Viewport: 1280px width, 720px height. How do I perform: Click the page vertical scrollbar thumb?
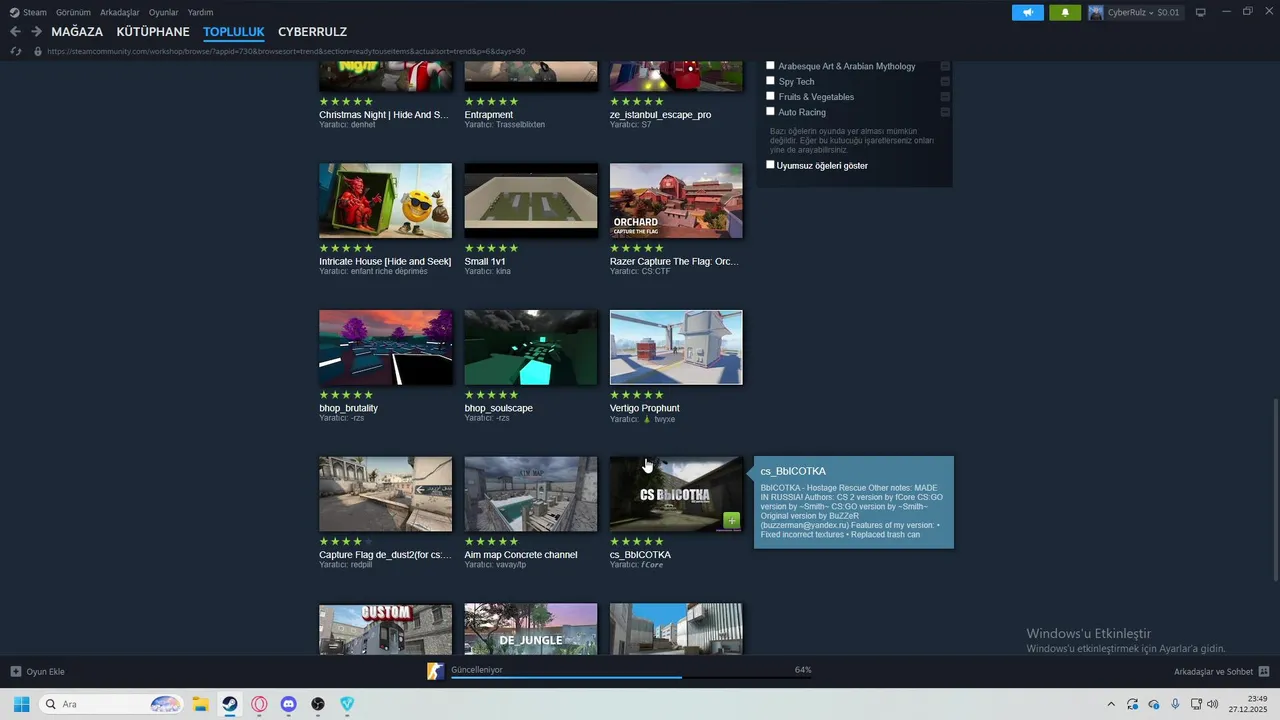1275,490
